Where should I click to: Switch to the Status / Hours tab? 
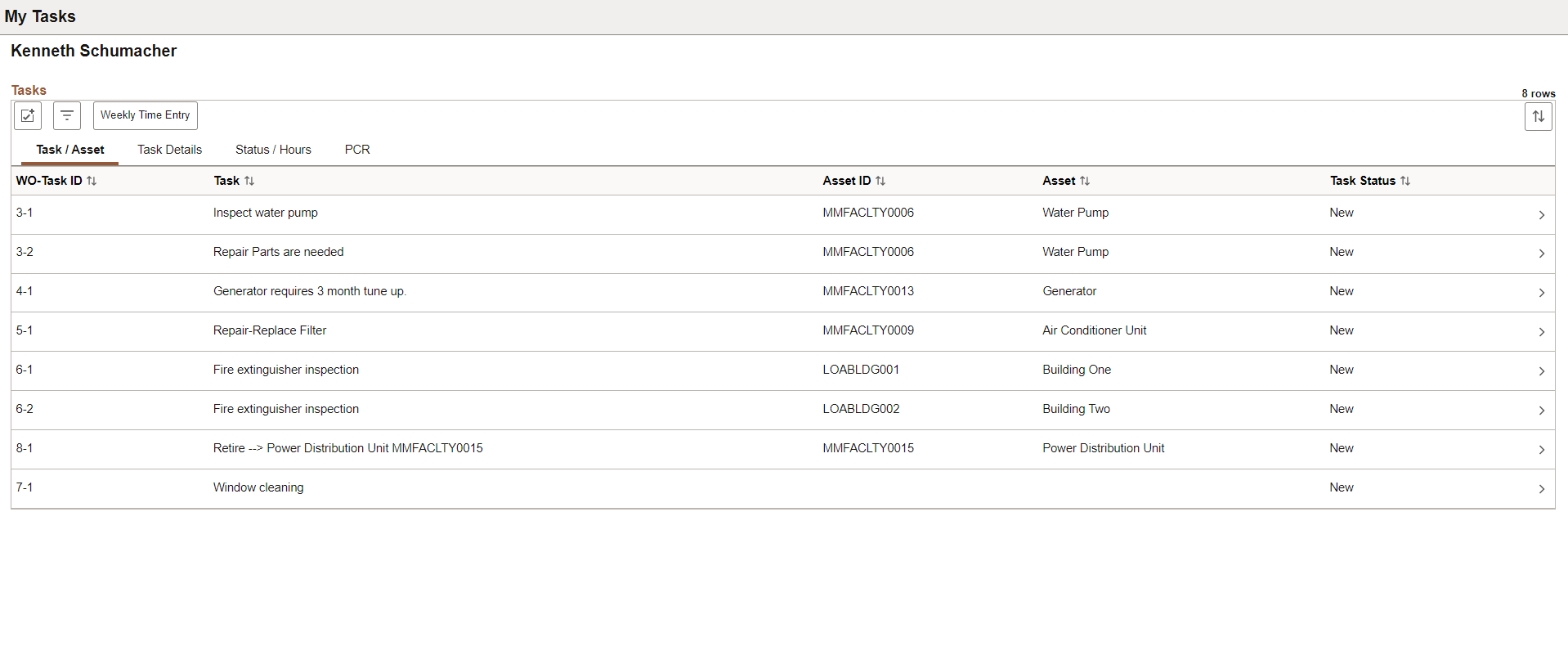pos(273,150)
